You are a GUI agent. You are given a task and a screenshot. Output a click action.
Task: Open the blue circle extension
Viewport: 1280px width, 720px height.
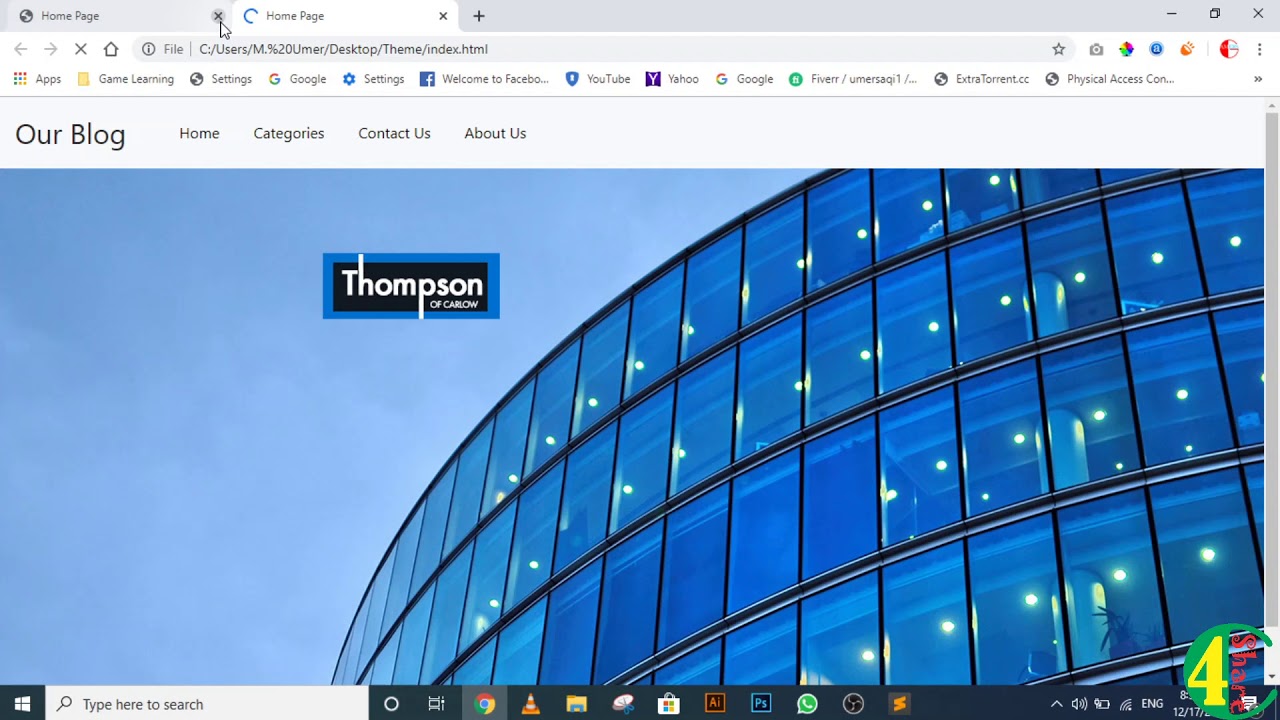click(1157, 49)
